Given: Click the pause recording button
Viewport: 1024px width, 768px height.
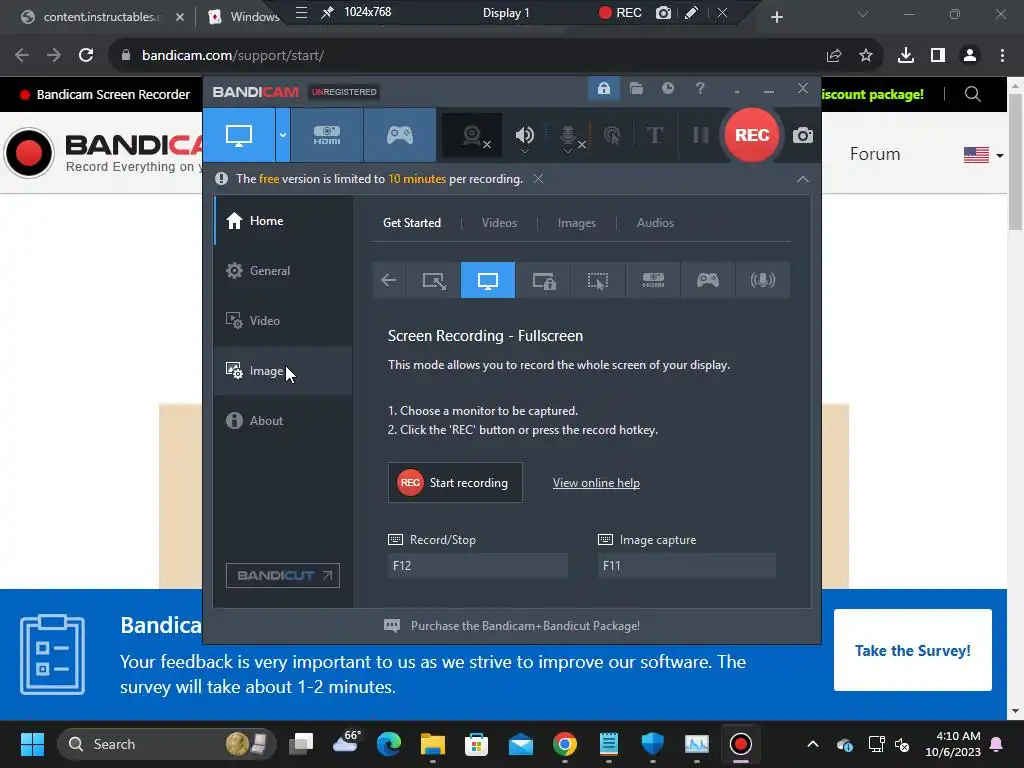Looking at the screenshot, I should pyautogui.click(x=701, y=135).
